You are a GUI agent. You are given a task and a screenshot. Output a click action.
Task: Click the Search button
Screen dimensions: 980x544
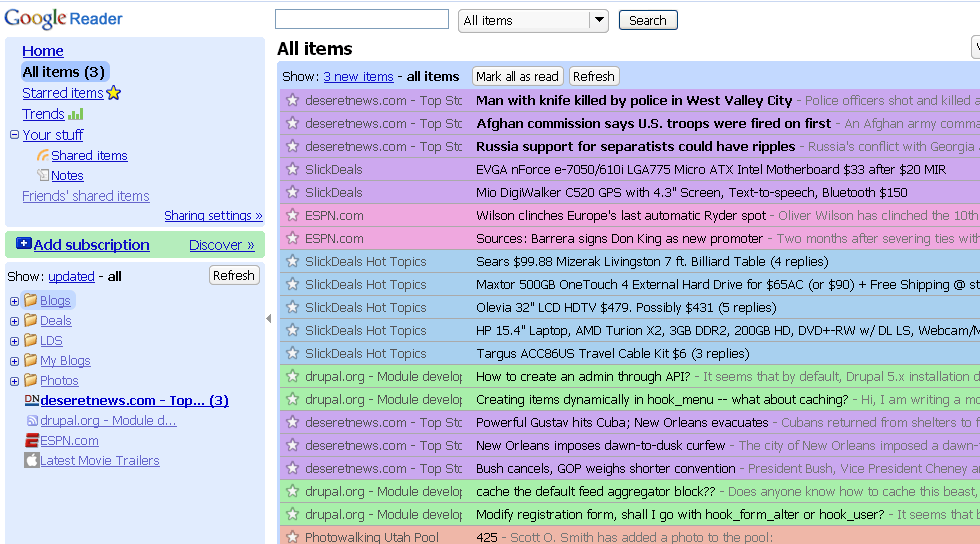click(648, 20)
